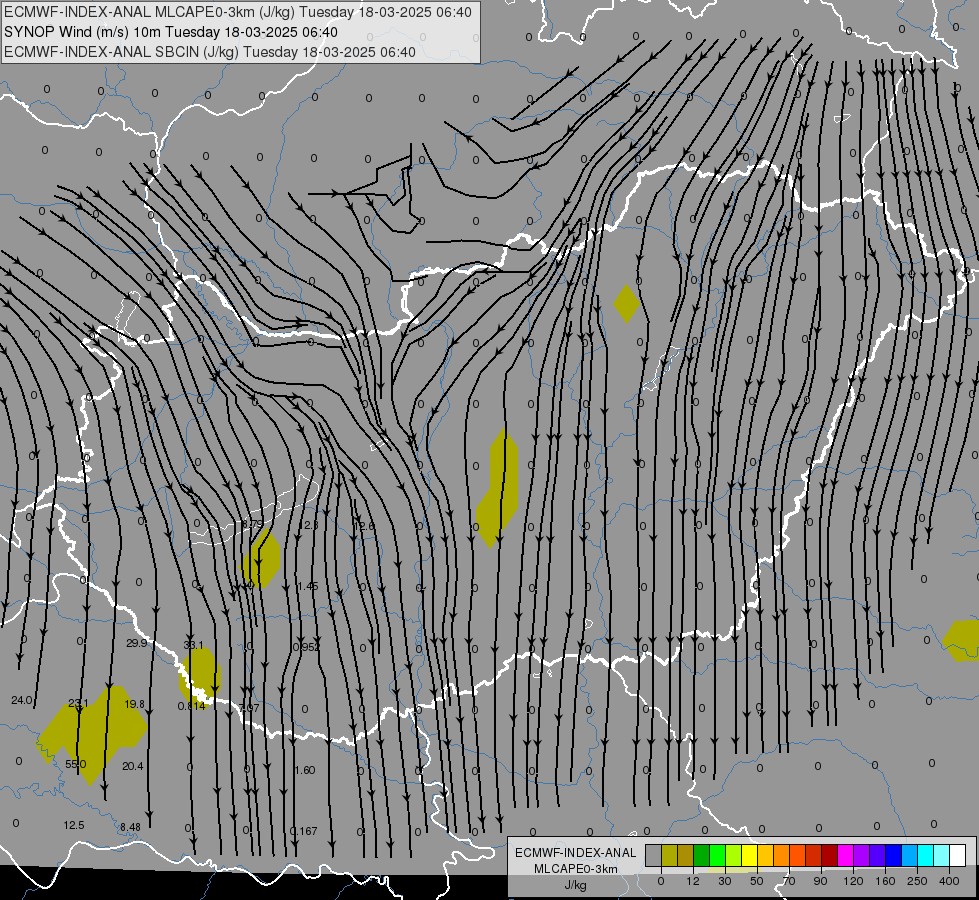The width and height of the screenshot is (979, 900).
Task: Click the legend scale value 70
Action: (x=789, y=881)
